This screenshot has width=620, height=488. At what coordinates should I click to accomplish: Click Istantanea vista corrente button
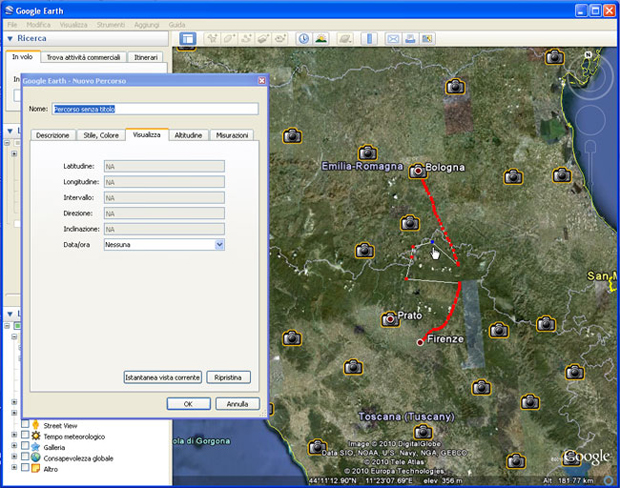pos(163,377)
